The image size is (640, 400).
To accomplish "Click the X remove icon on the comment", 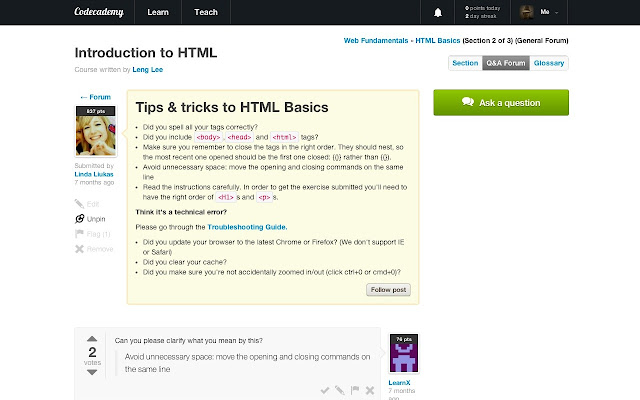I will coord(370,390).
